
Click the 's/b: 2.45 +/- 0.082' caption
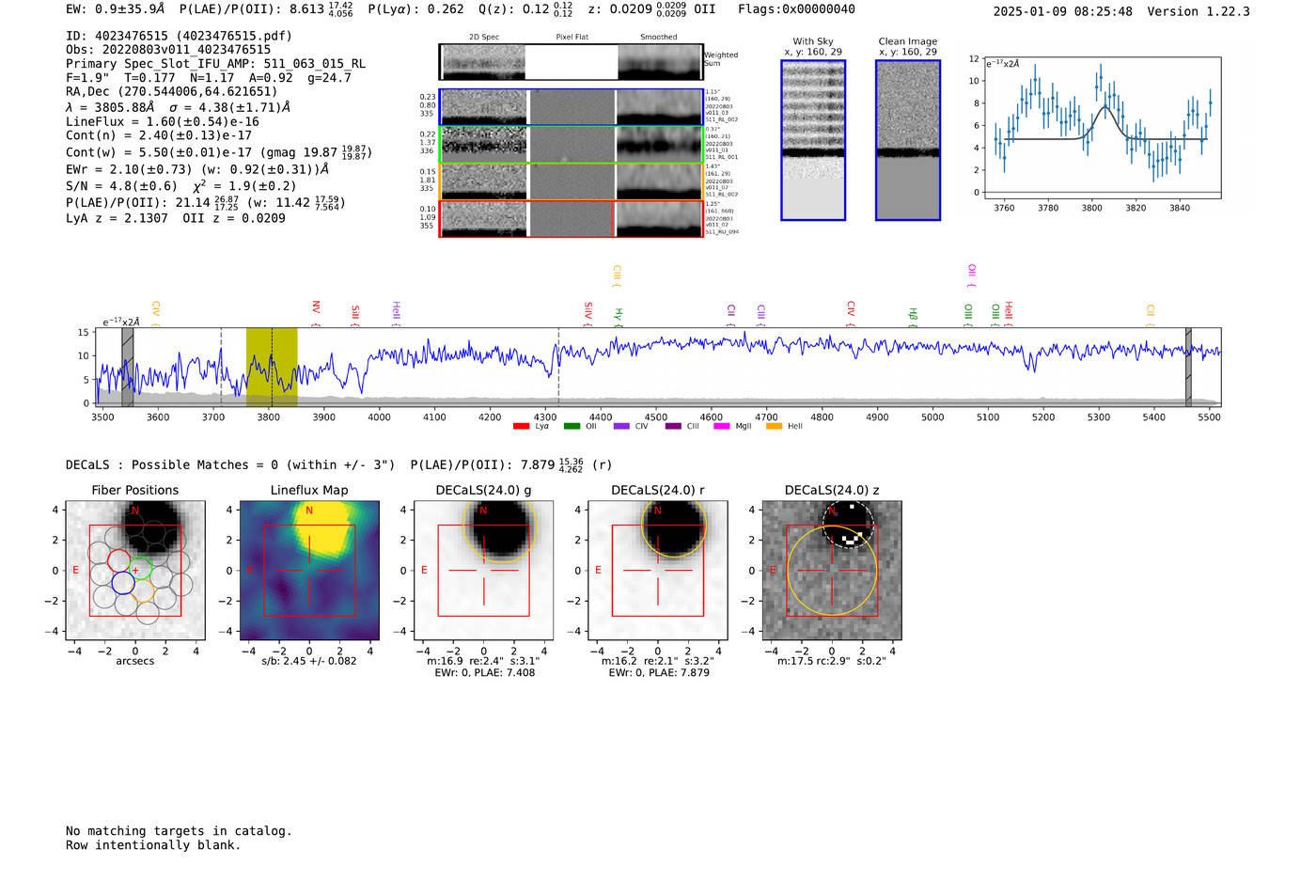click(309, 661)
